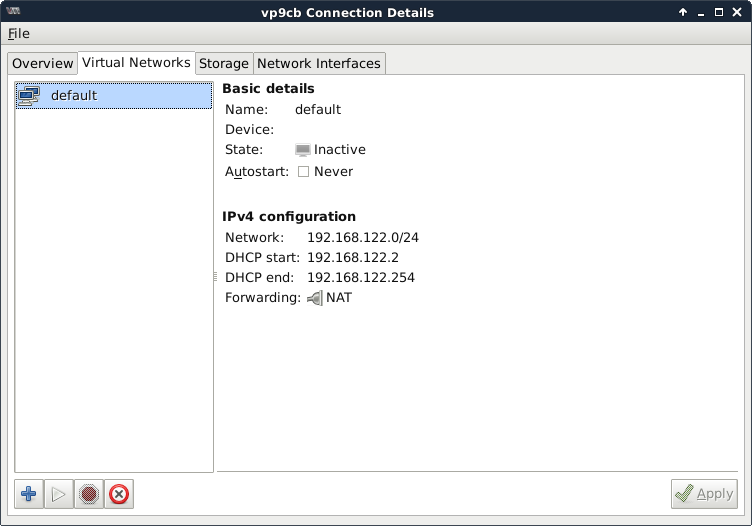Click the red Stop Network icon
Image resolution: width=752 pixels, height=526 pixels.
click(x=89, y=494)
